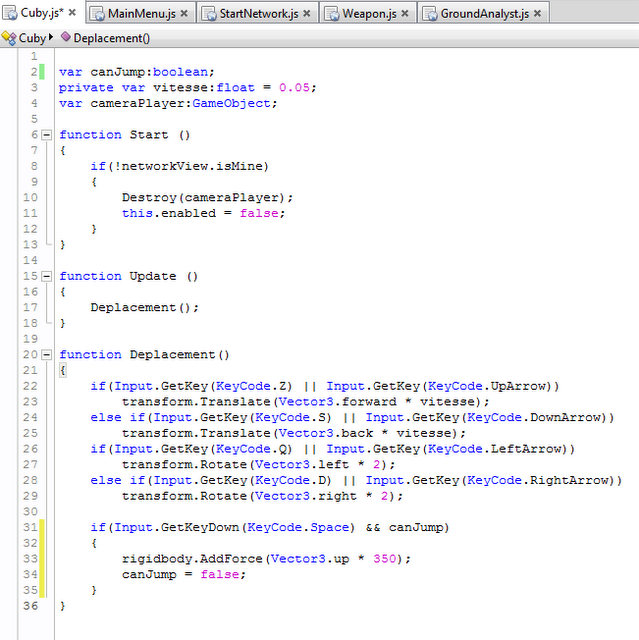
Task: Select Cuby in the breadcrumb bar
Action: 32,38
